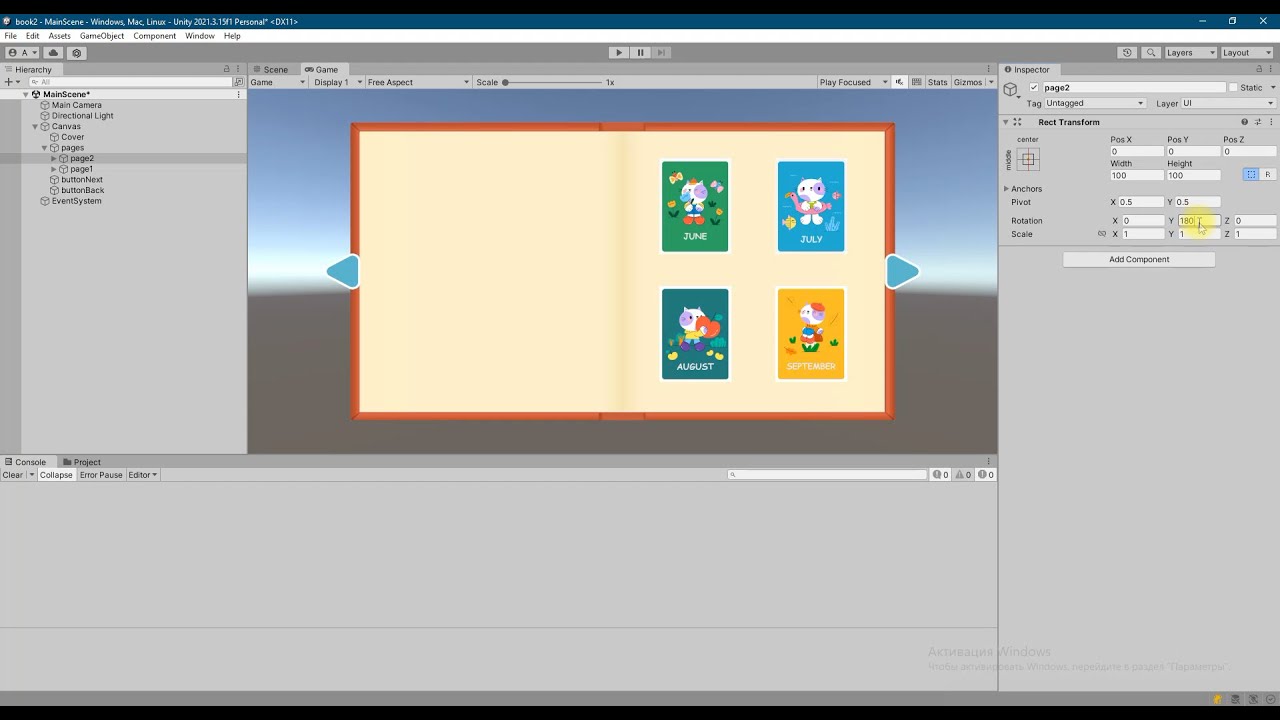
Task: Select buttonNext in Hierarchy
Action: tap(81, 180)
